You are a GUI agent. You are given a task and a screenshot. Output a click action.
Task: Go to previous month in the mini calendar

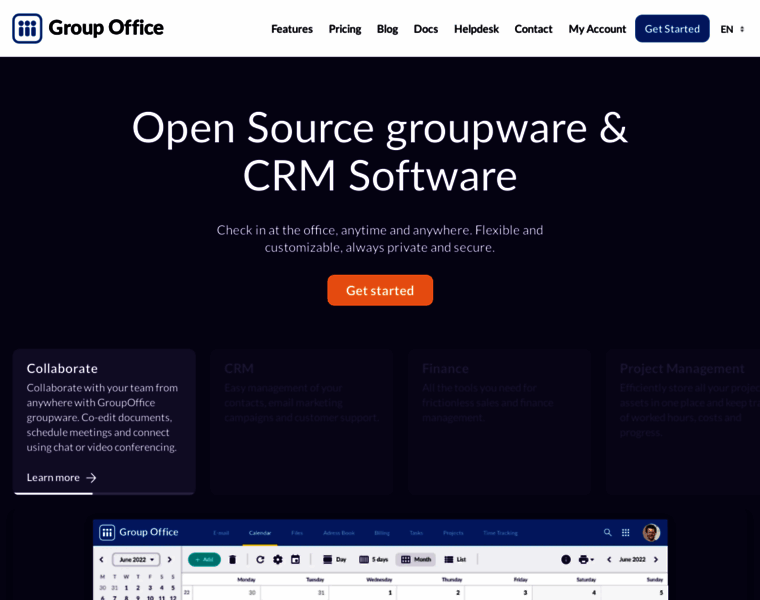101,559
